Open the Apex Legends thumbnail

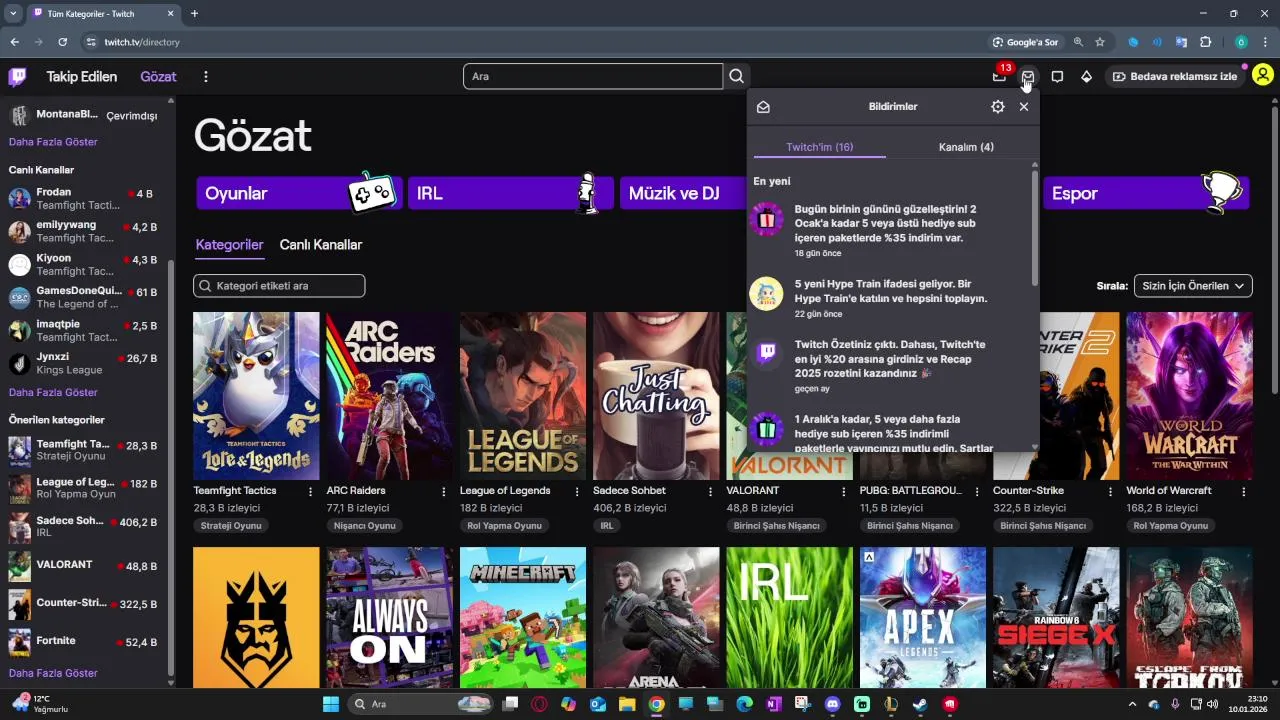[x=923, y=617]
